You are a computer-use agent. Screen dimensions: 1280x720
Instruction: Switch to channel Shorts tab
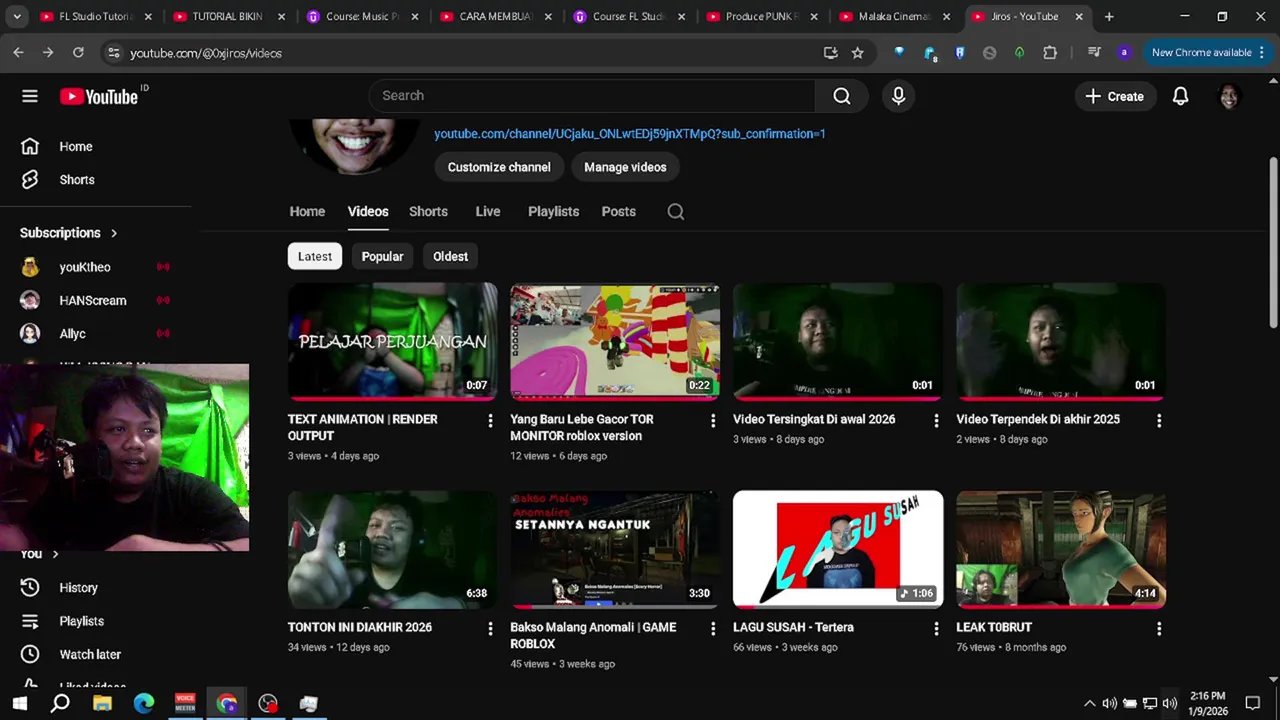(428, 211)
